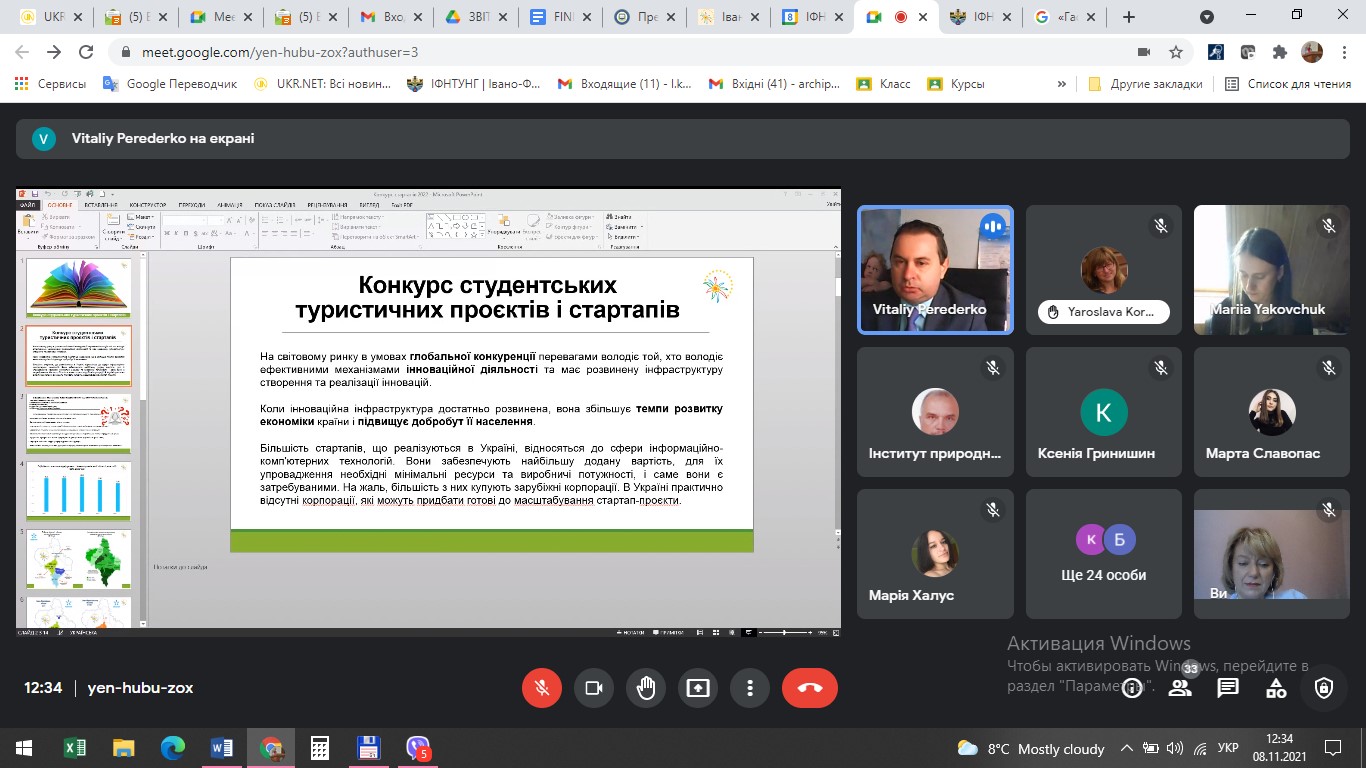Image resolution: width=1366 pixels, height=768 pixels.
Task: Open Word from the Windows taskbar
Action: point(221,748)
